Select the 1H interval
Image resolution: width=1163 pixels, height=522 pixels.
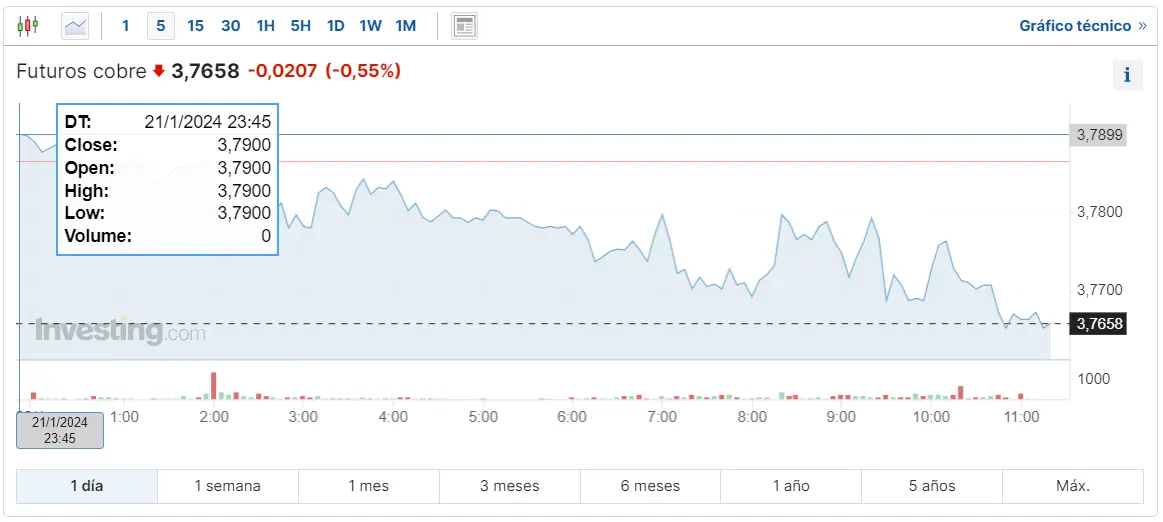click(x=265, y=26)
